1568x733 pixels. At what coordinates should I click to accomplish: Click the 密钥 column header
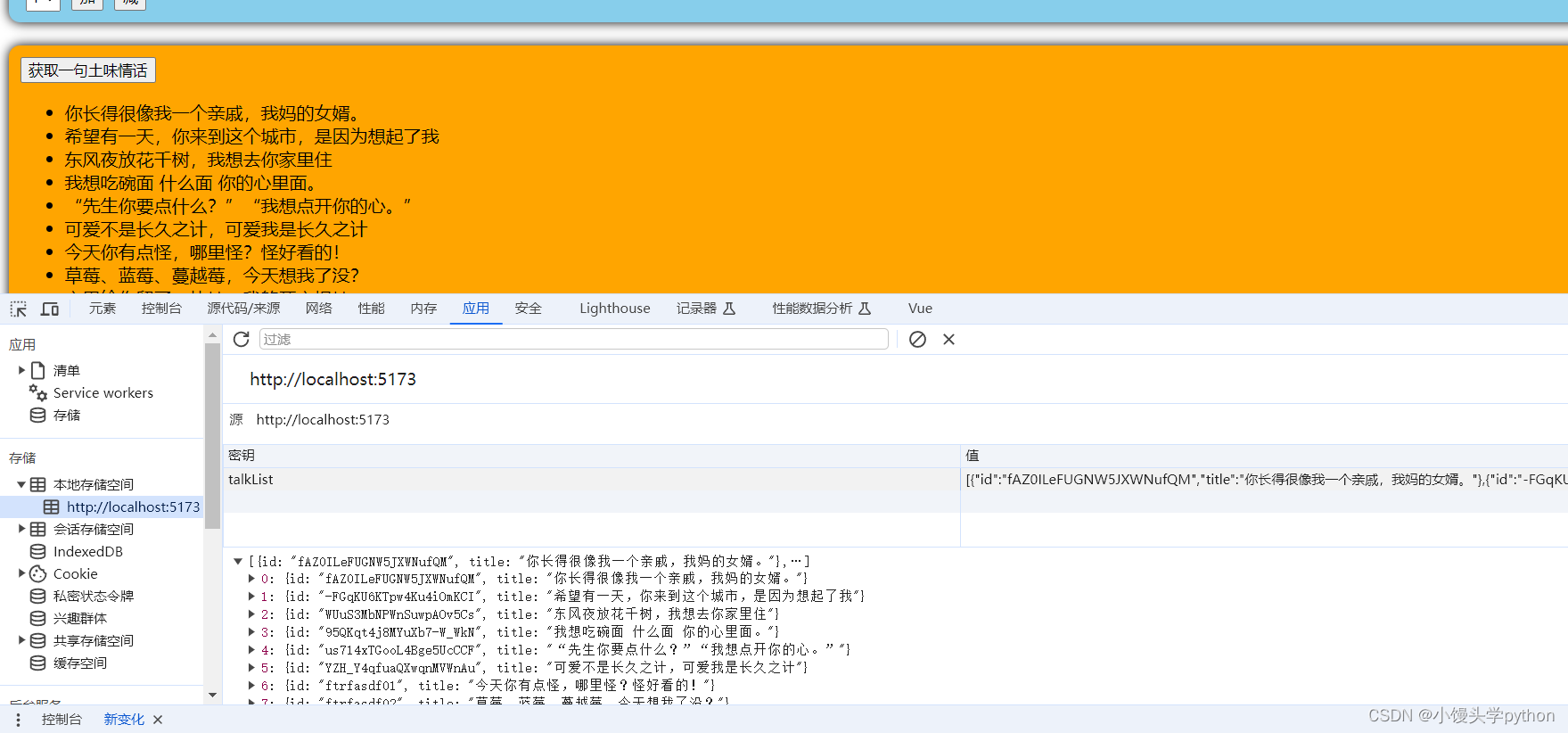(591, 456)
